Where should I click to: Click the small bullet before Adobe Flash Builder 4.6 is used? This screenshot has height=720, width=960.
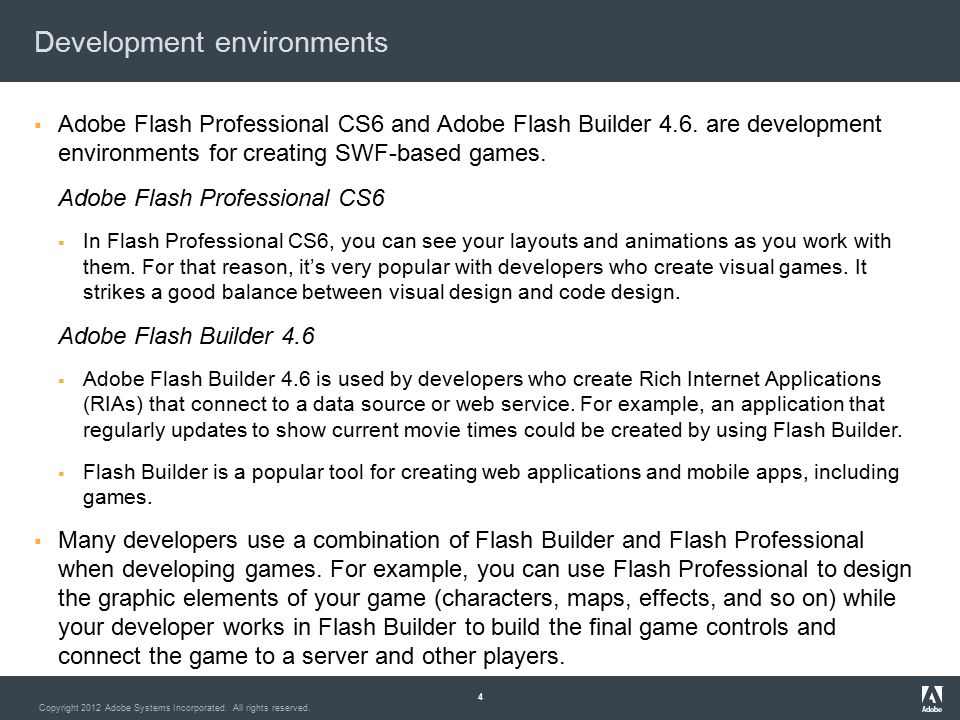pos(62,380)
